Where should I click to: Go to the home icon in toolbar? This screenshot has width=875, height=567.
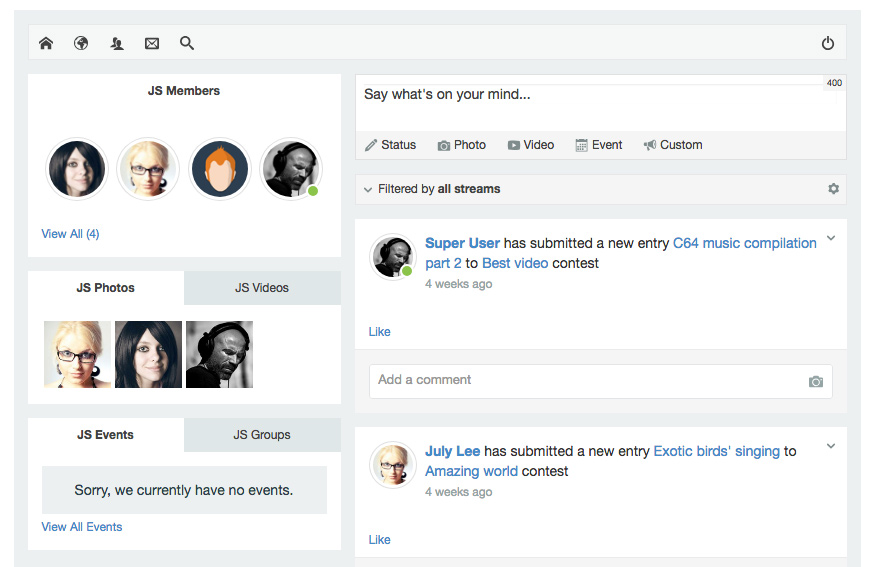[x=46, y=43]
